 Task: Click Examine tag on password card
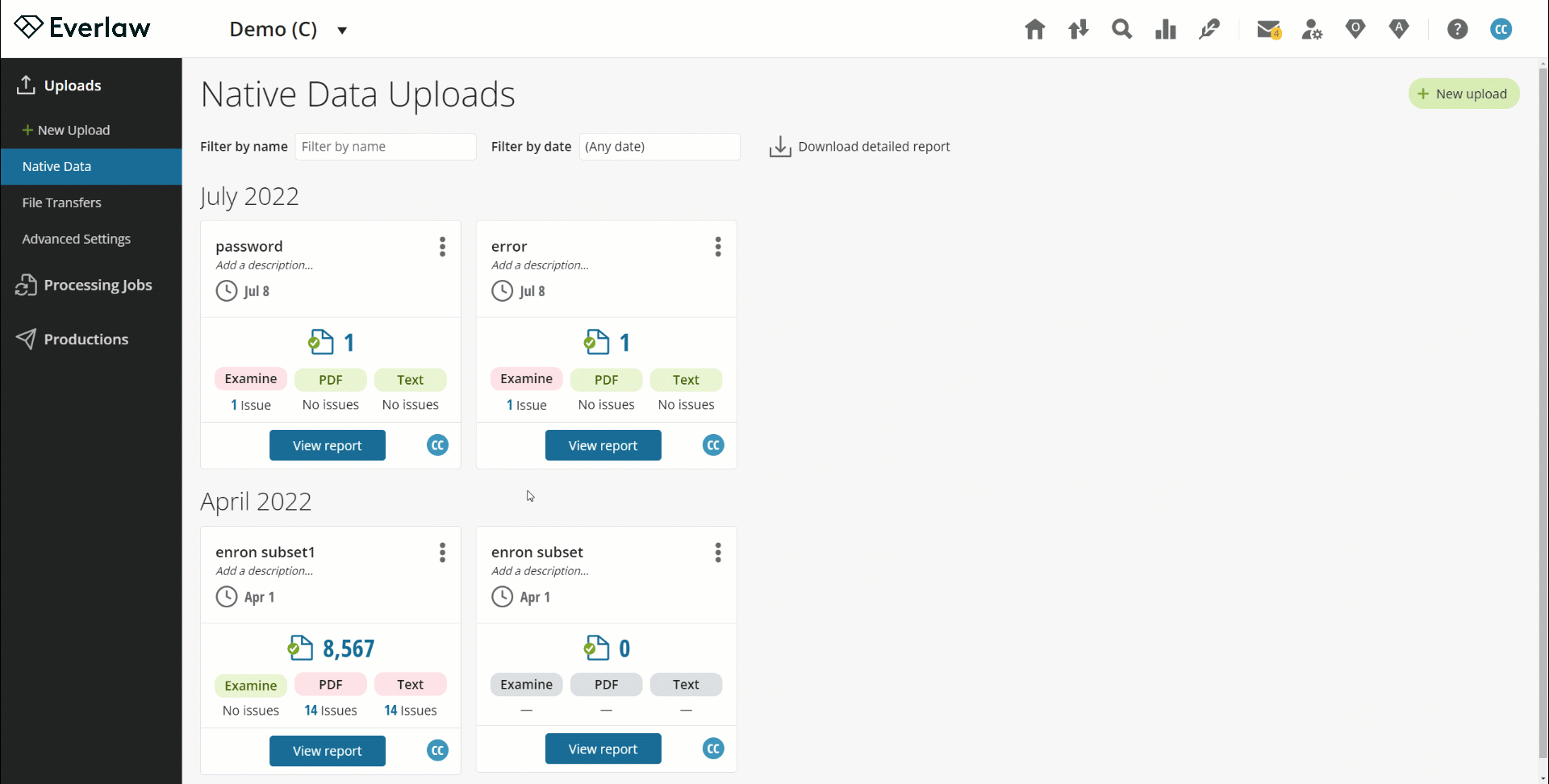(x=251, y=379)
